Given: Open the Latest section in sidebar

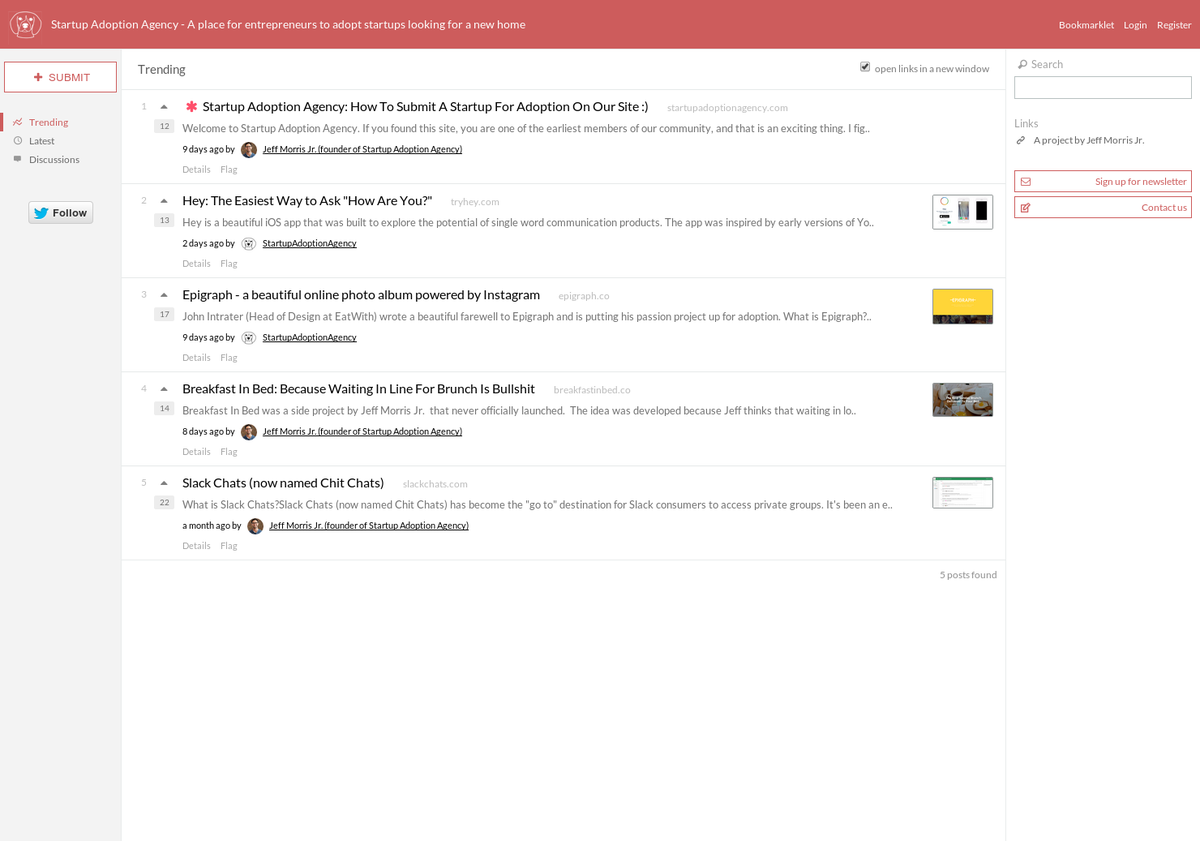Looking at the screenshot, I should 41,141.
